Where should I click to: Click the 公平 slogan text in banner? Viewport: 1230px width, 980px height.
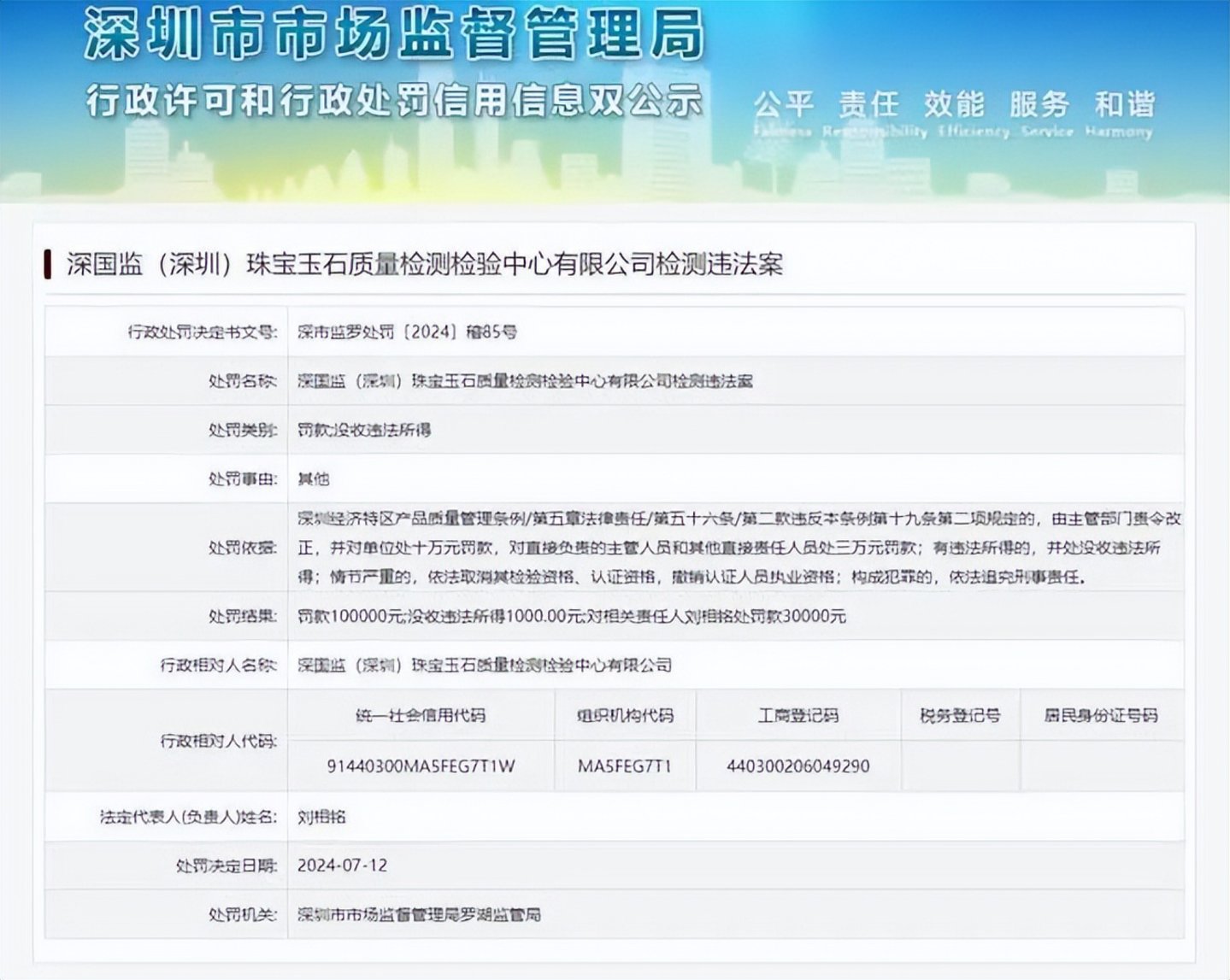(x=782, y=105)
